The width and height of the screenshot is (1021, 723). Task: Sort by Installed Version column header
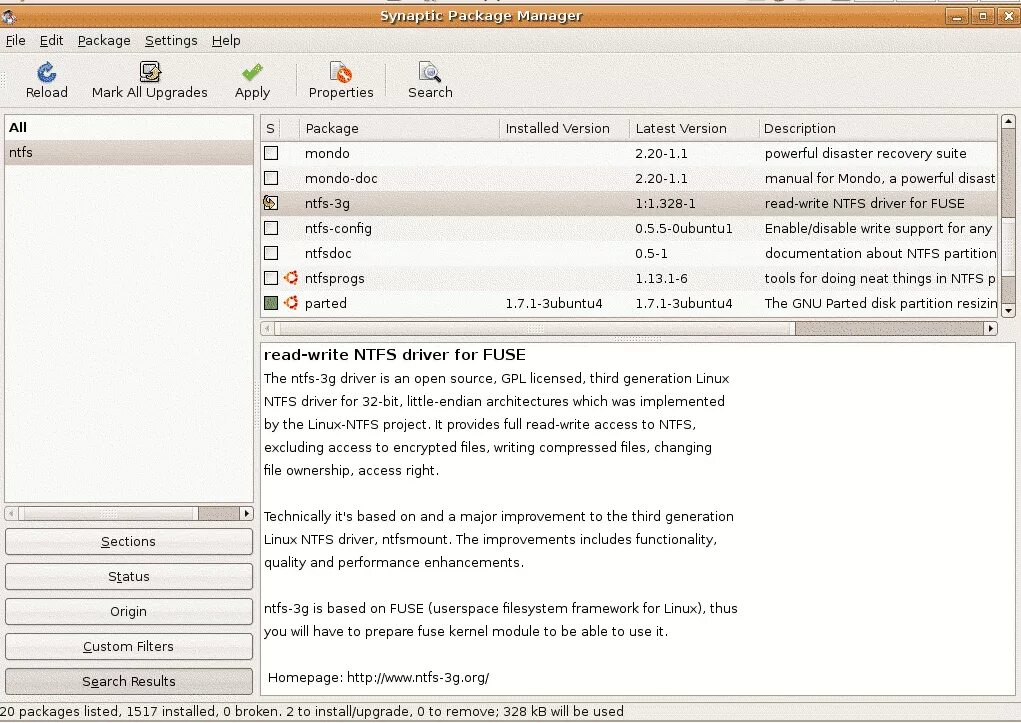(x=564, y=128)
